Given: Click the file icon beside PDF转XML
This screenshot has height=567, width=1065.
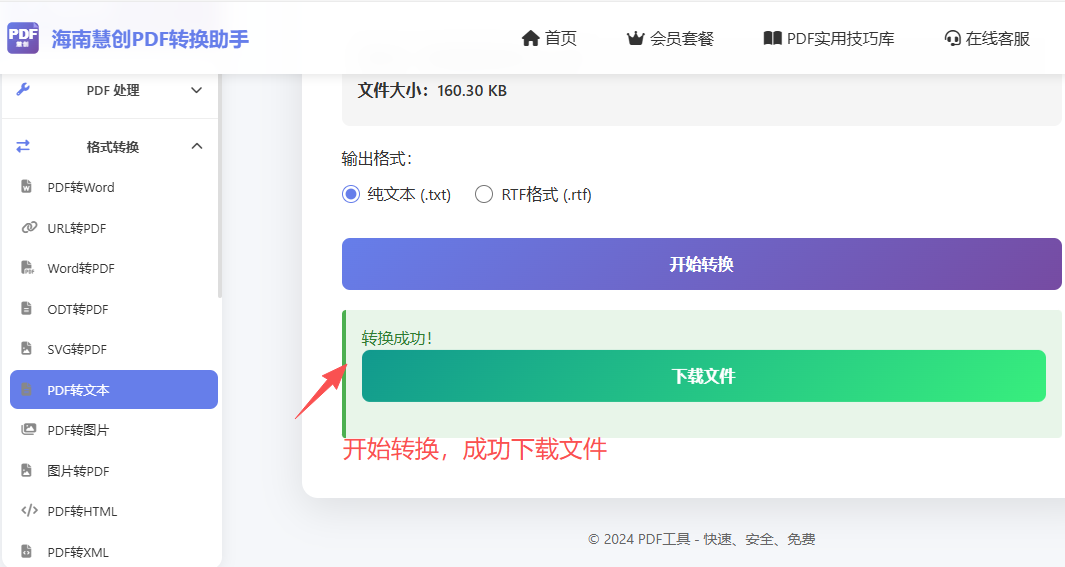Looking at the screenshot, I should [x=26, y=551].
